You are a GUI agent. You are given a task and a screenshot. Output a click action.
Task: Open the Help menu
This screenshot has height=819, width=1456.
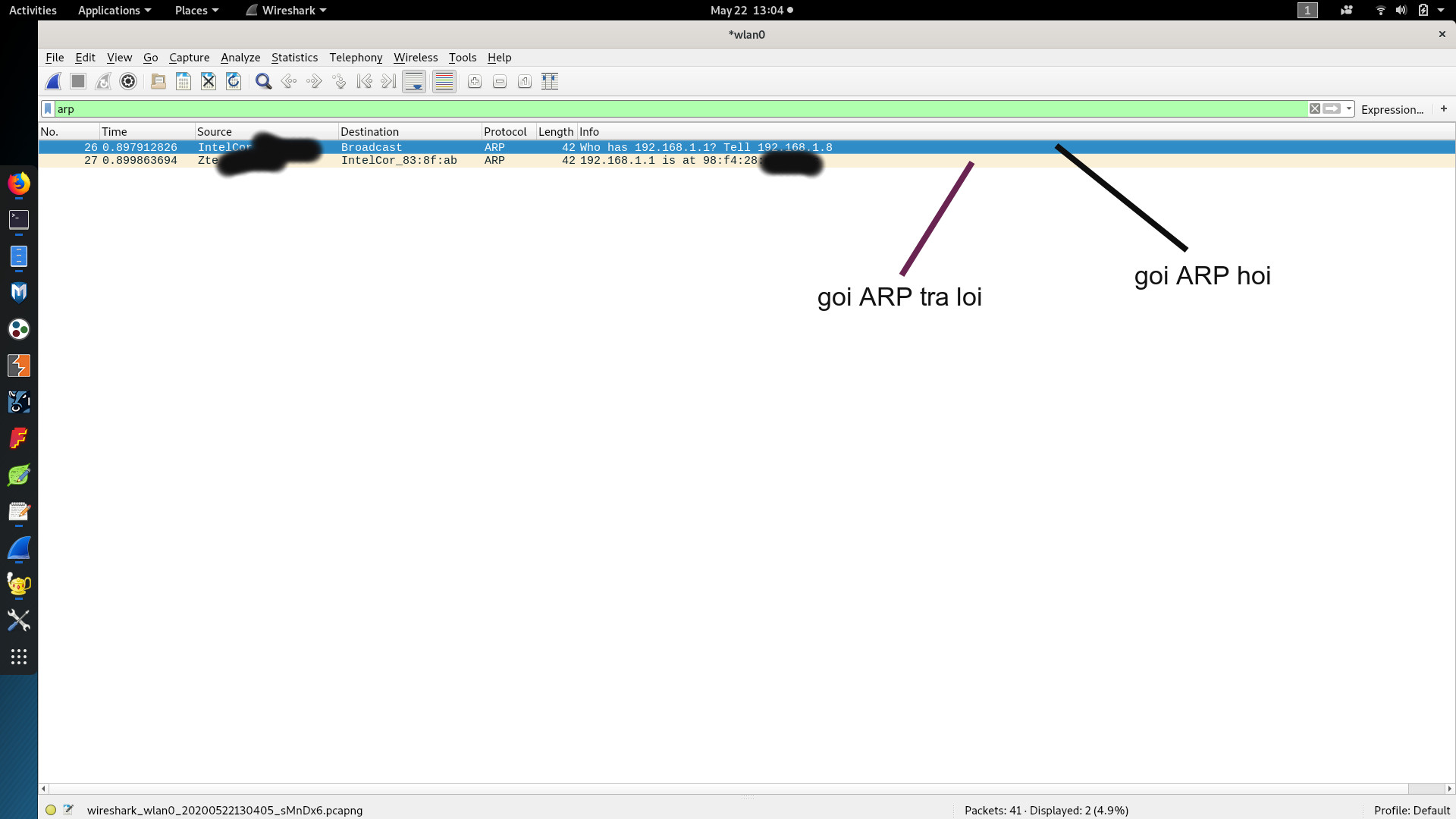499,58
